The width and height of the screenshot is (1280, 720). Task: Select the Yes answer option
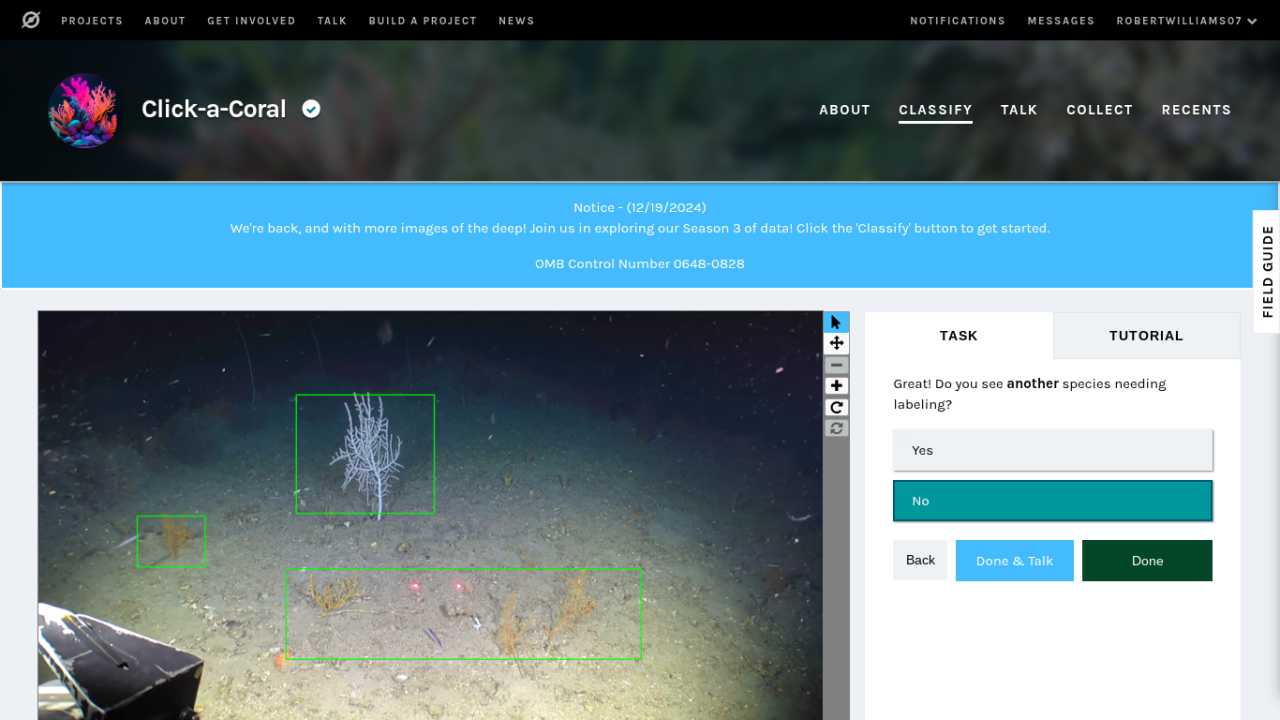(1052, 450)
